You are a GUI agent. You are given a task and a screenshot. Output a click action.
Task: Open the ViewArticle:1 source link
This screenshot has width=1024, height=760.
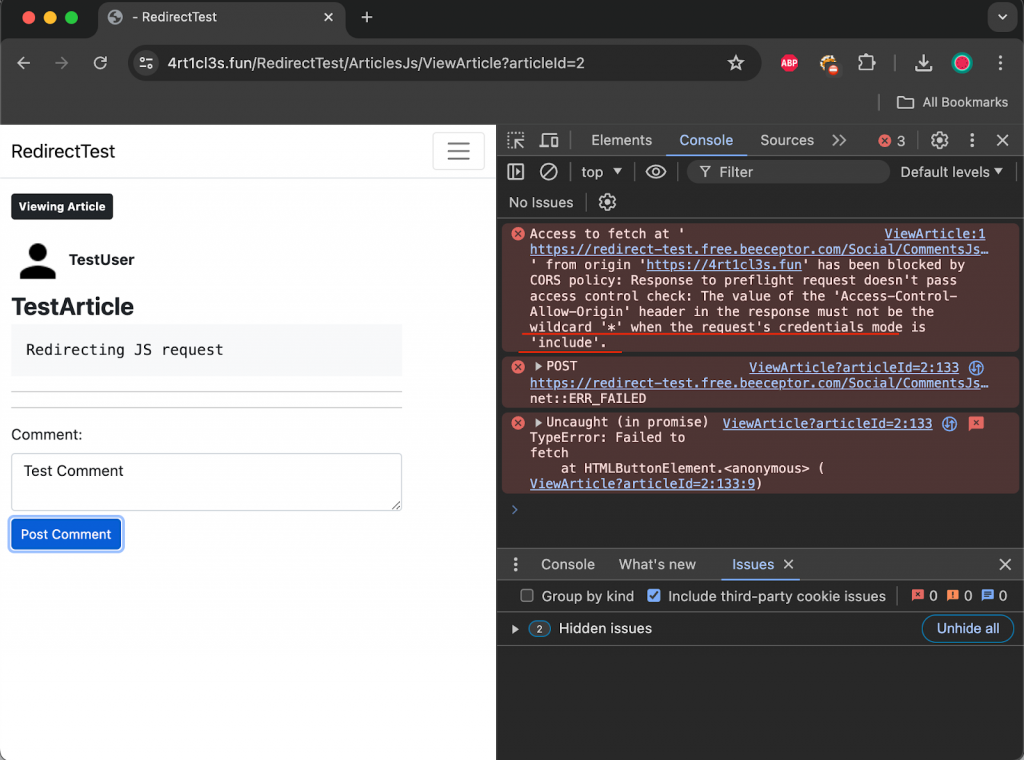pyautogui.click(x=934, y=233)
